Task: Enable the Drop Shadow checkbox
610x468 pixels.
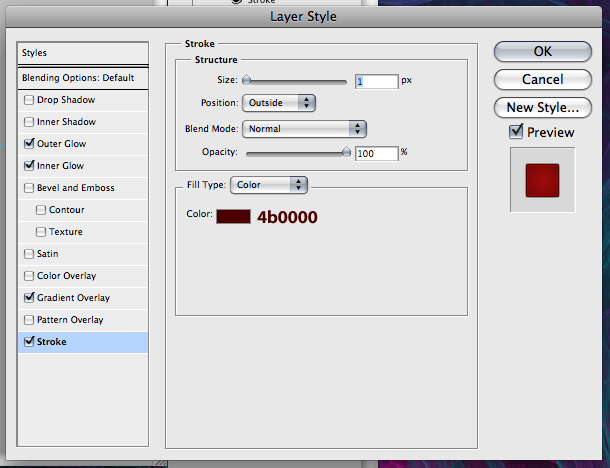Action: pos(29,100)
